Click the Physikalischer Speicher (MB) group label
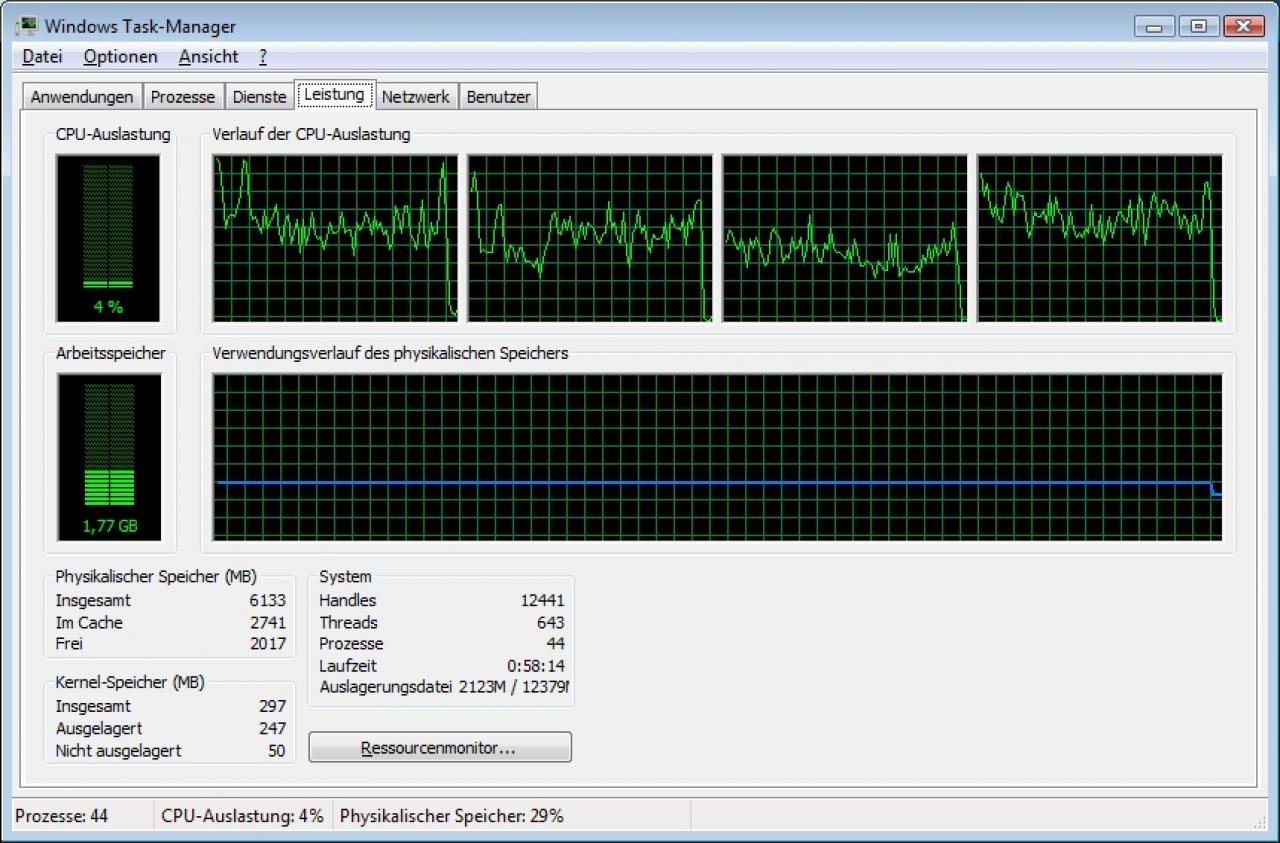This screenshot has height=843, width=1280. point(156,576)
